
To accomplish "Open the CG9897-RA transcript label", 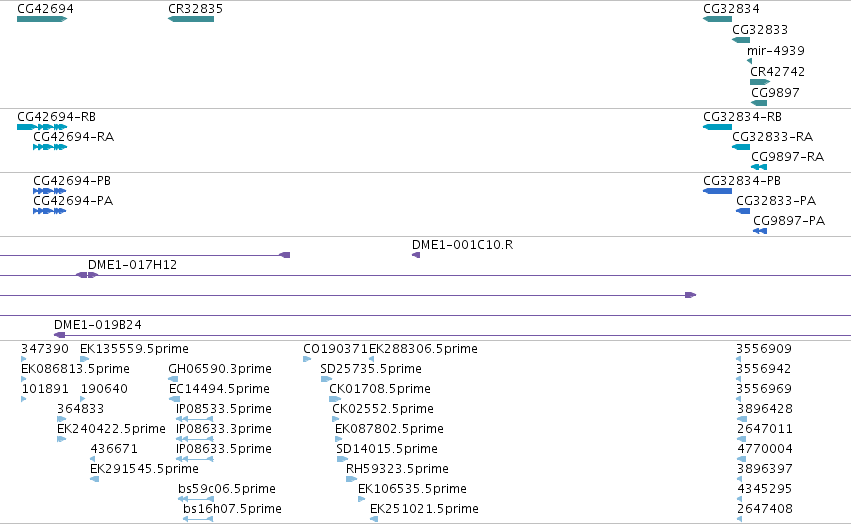I will [788, 157].
